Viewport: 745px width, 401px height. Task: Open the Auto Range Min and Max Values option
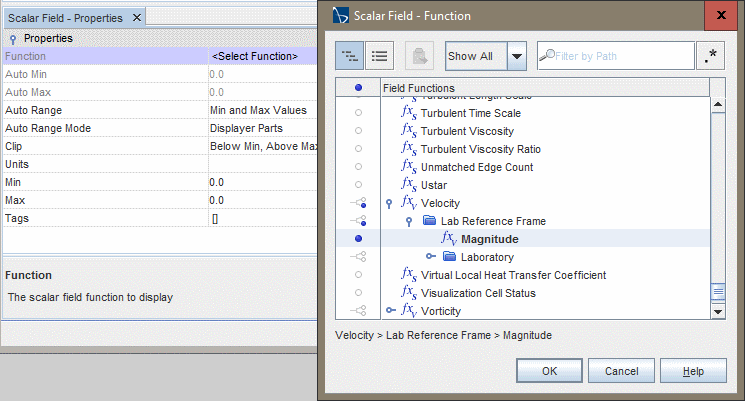[x=263, y=110]
